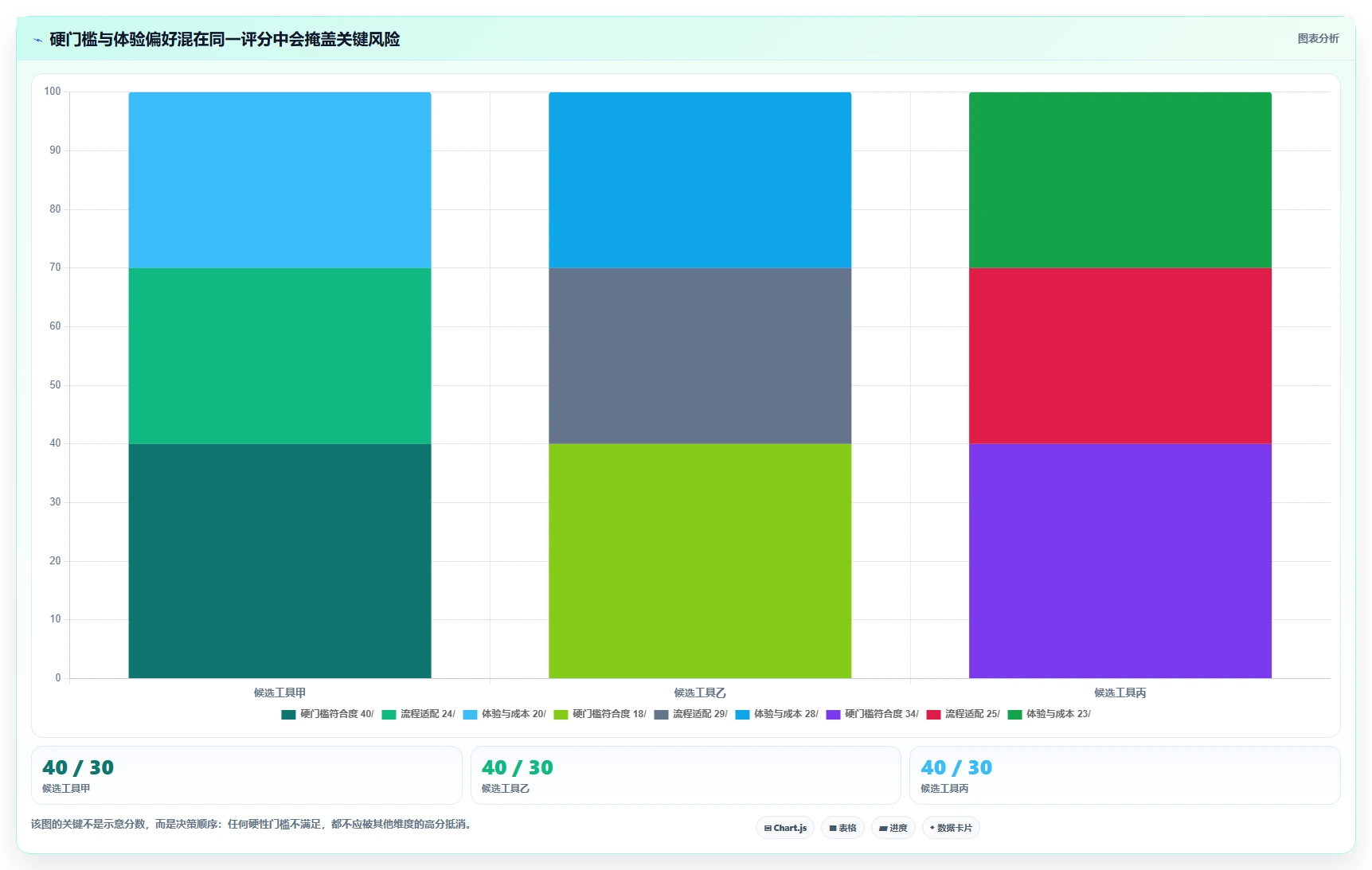Click the x-axis label 候选工具甲
Viewport: 1372px width, 870px height.
279,692
